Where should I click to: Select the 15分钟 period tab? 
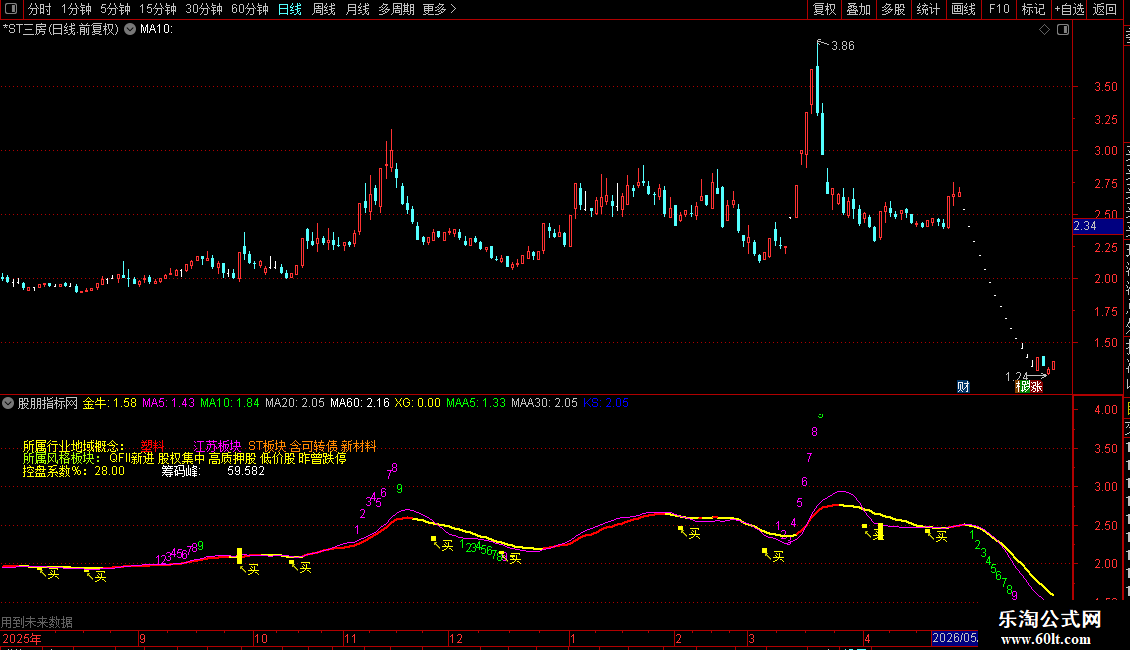click(x=157, y=9)
